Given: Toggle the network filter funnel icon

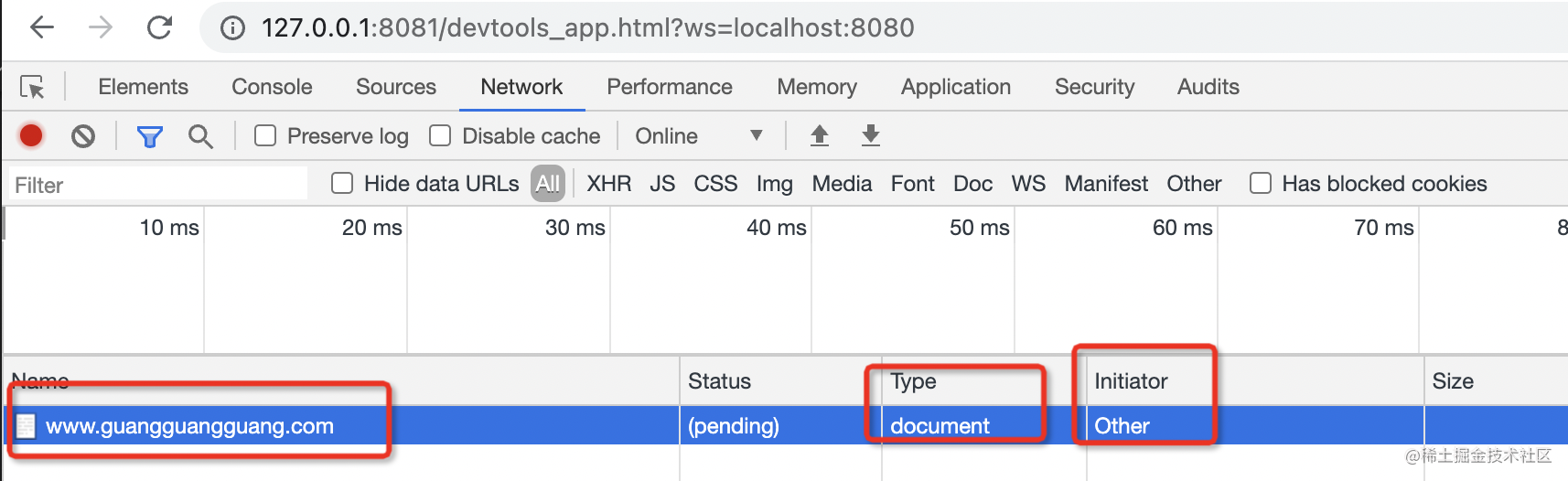Looking at the screenshot, I should click(149, 137).
